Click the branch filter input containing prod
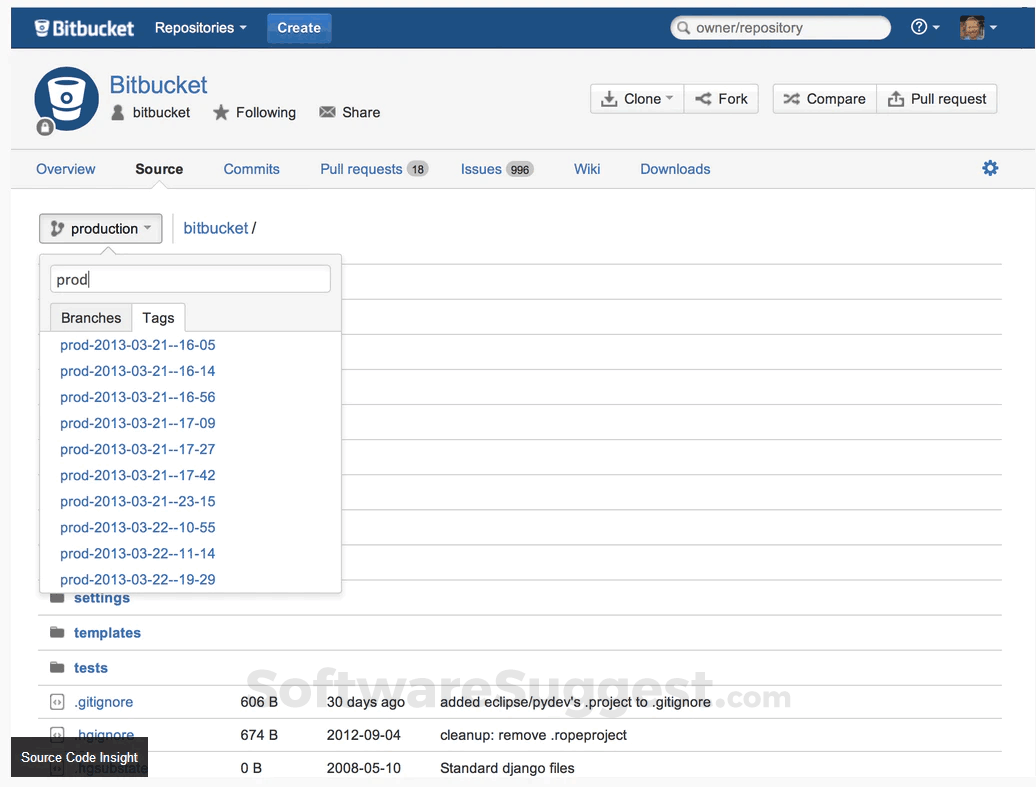Screen dimensions: 1036x787 point(190,279)
